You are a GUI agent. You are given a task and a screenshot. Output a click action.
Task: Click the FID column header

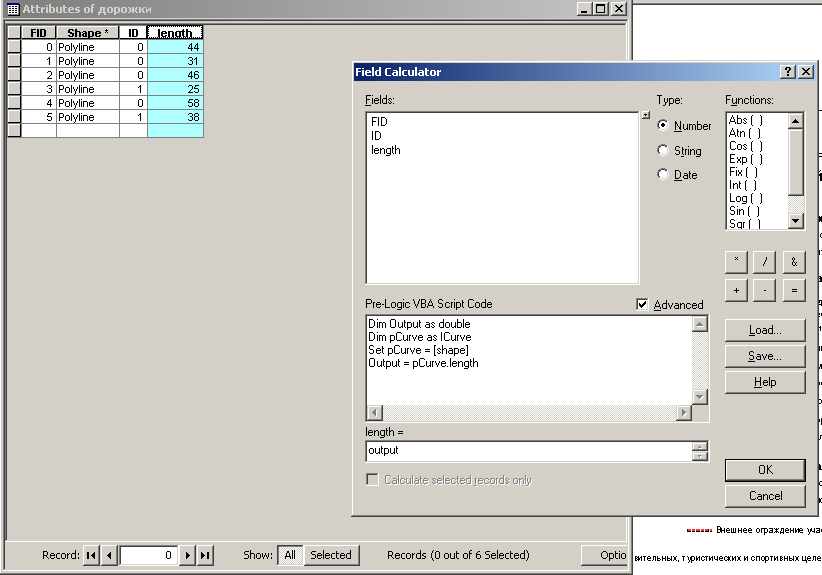coord(38,32)
